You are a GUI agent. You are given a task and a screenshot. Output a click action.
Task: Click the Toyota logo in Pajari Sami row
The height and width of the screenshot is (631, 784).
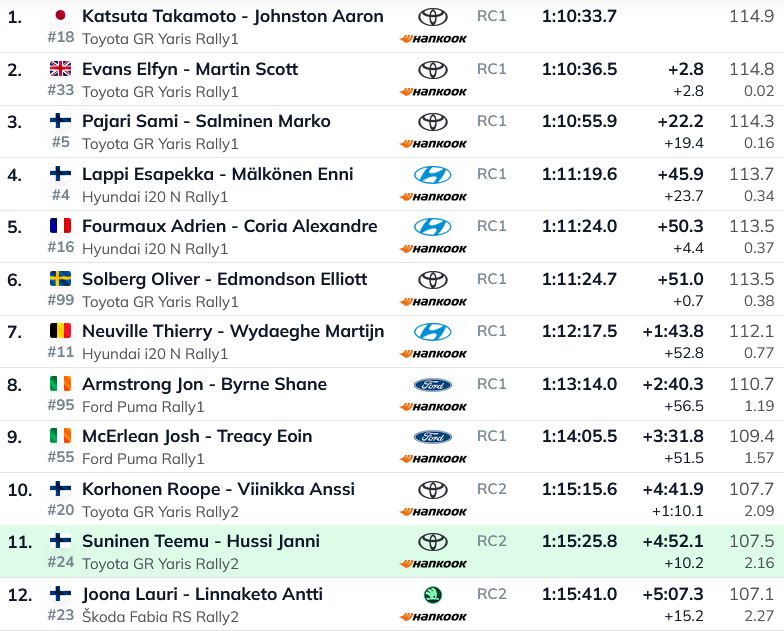pyautogui.click(x=432, y=122)
